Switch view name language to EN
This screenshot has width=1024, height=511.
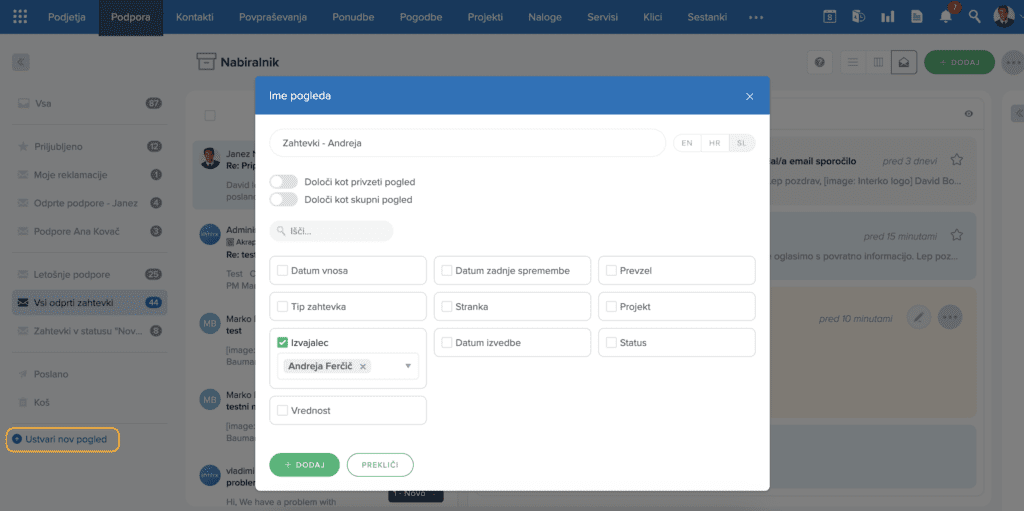pyautogui.click(x=687, y=143)
